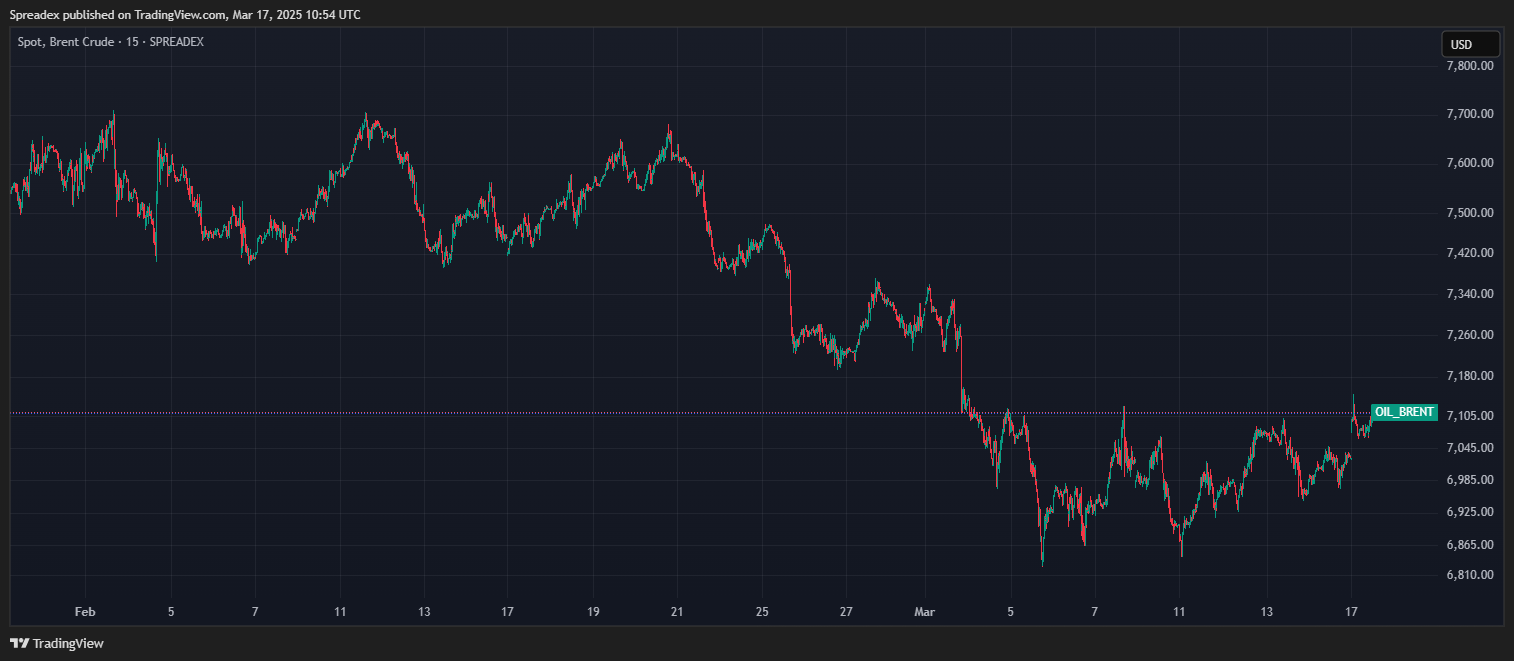The height and width of the screenshot is (661, 1514).
Task: Click the 6,925.00 price axis label
Action: tap(1470, 512)
